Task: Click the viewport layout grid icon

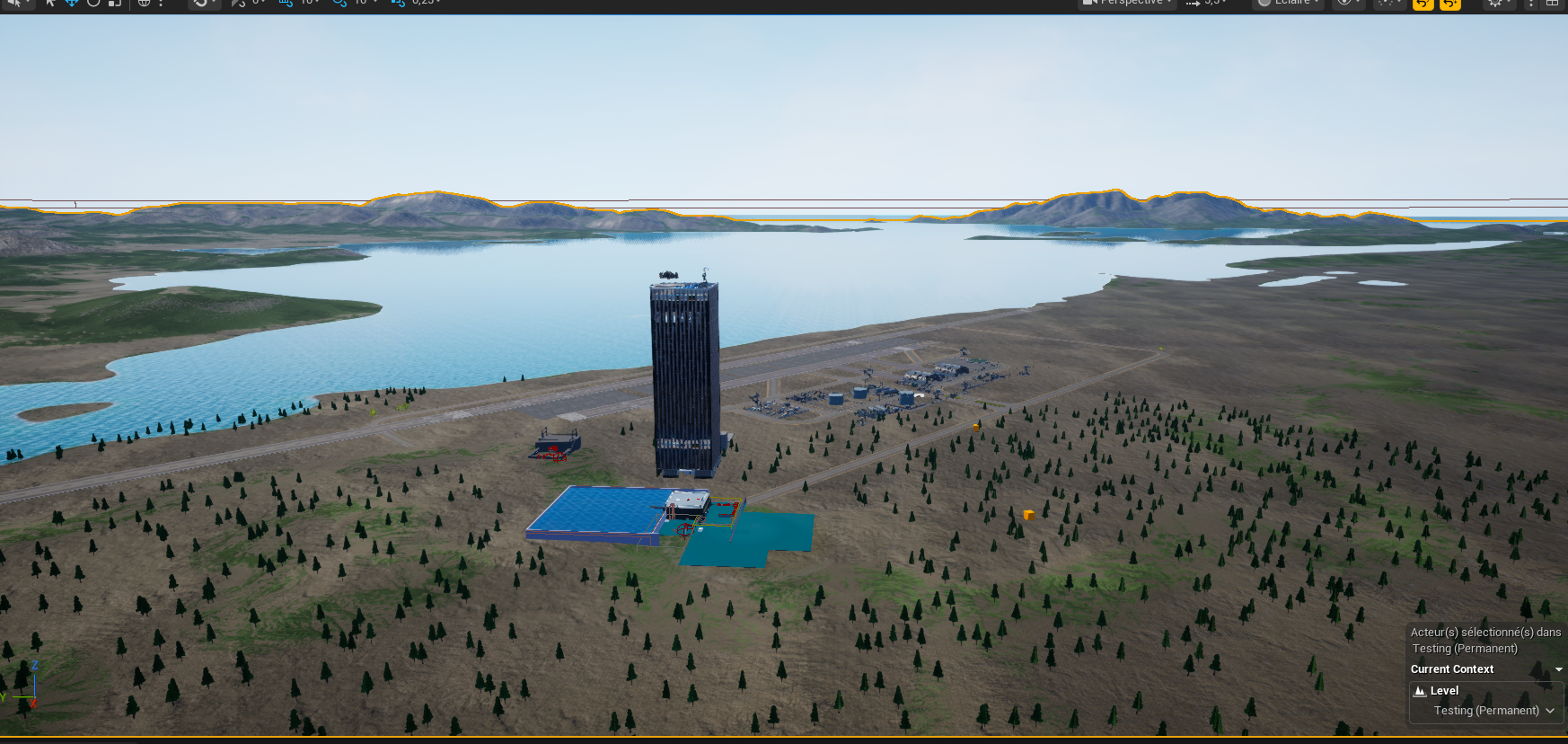Action: point(1552,4)
